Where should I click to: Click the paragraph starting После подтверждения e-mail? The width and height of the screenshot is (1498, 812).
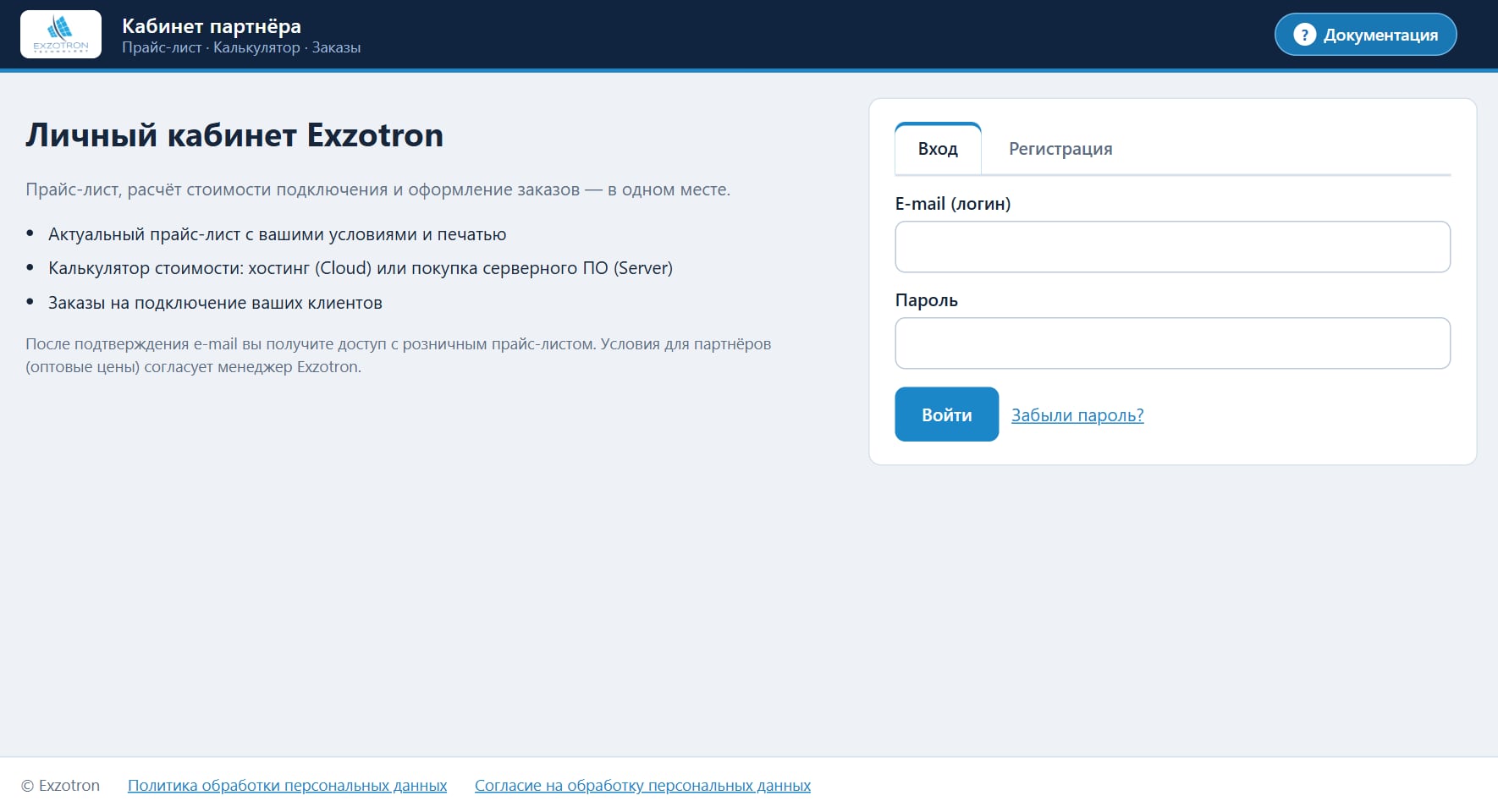click(x=398, y=355)
